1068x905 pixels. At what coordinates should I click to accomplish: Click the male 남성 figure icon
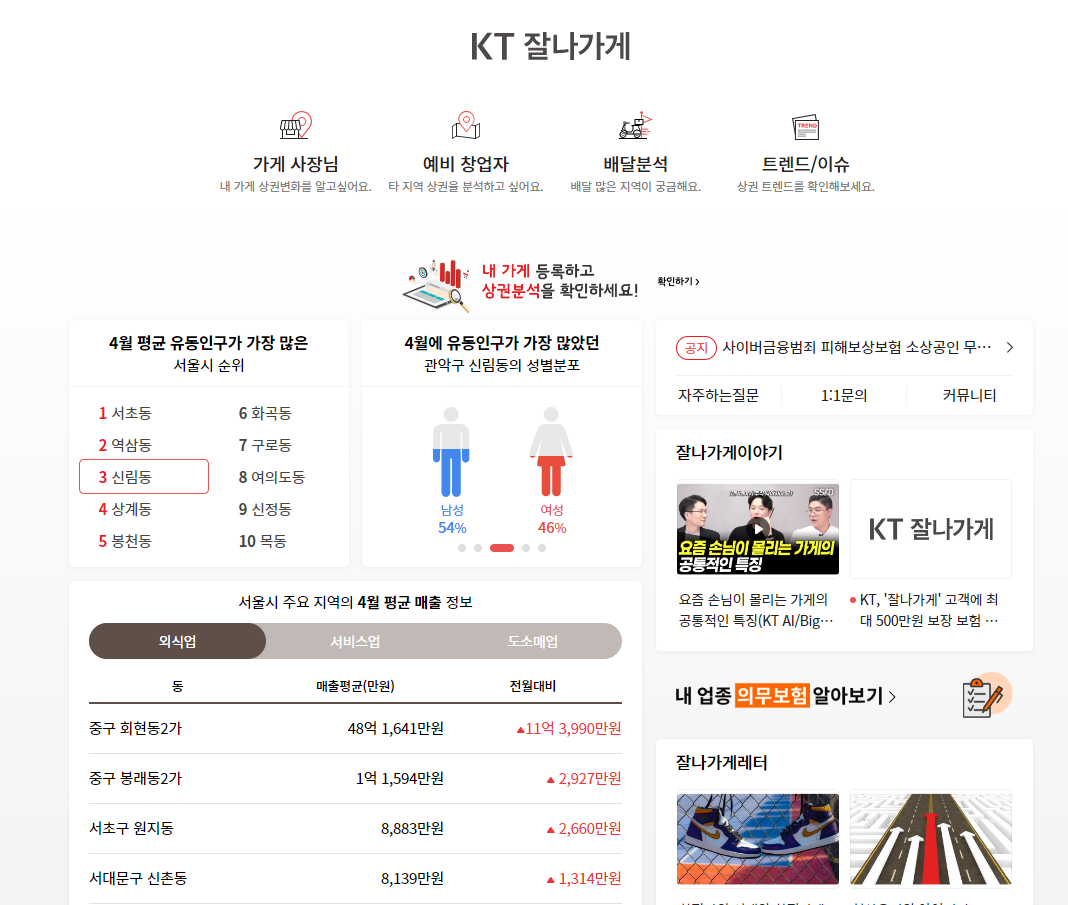pos(451,452)
